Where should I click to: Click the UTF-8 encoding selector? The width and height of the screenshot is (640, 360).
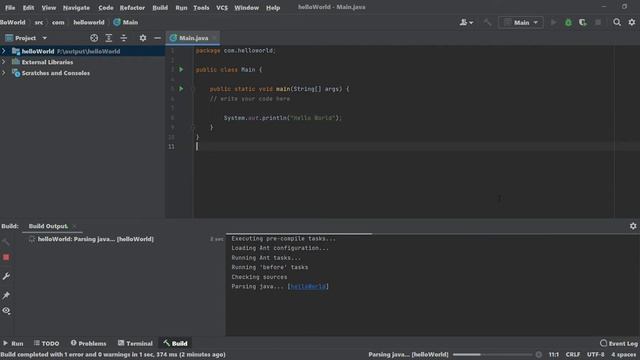pos(596,355)
